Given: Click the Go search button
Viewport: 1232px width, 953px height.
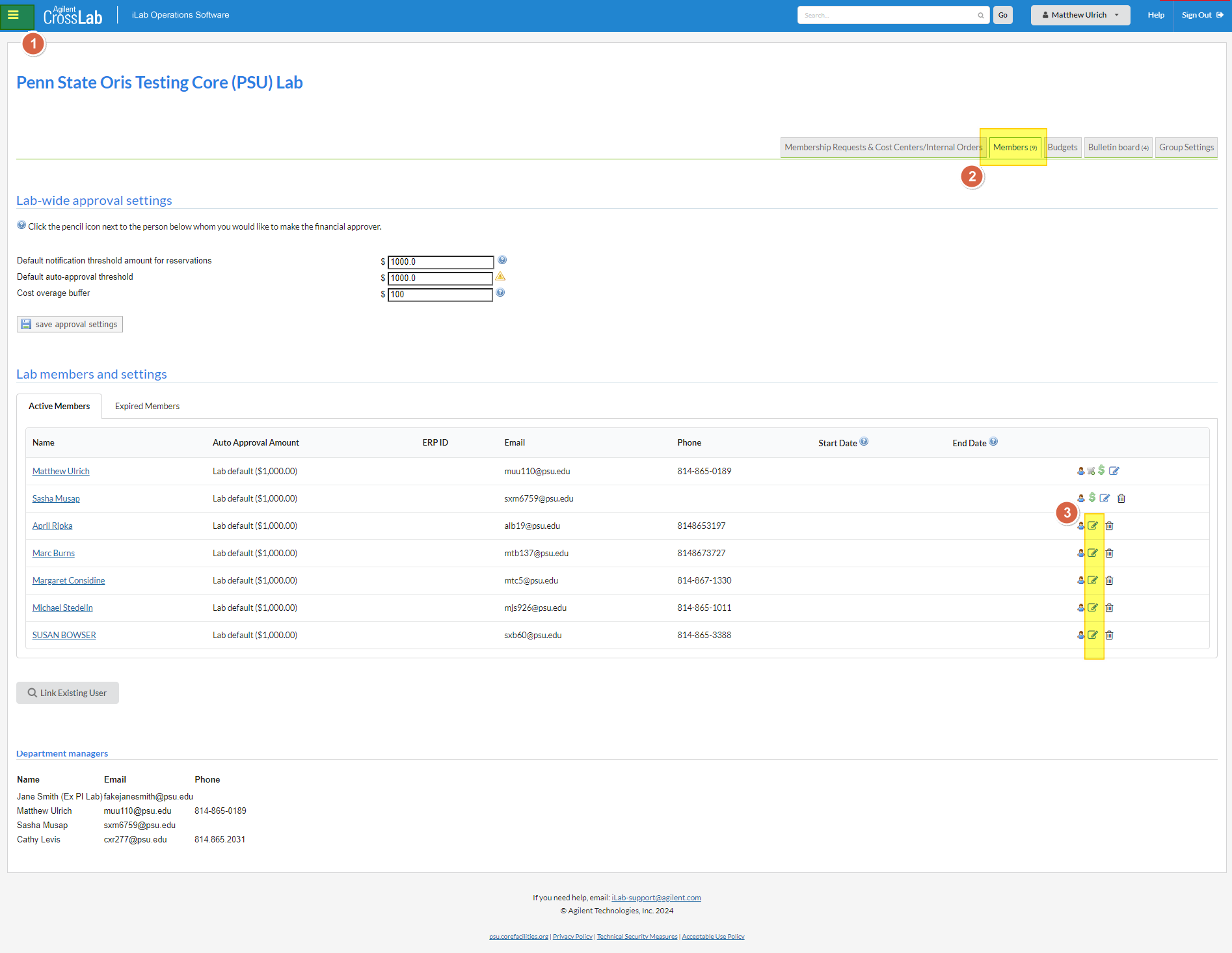Looking at the screenshot, I should tap(1003, 15).
